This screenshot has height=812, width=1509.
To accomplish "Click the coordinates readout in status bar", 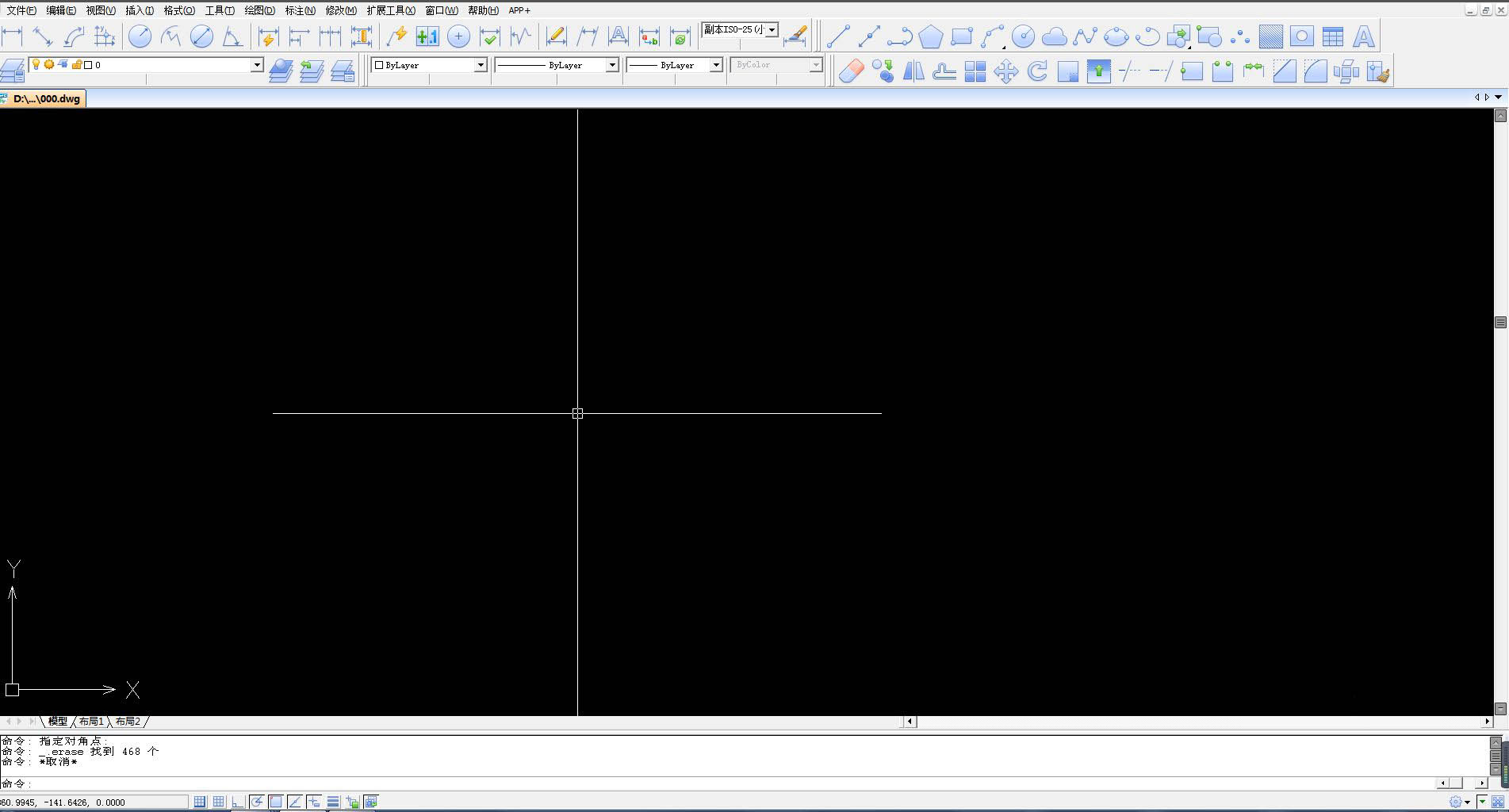I will click(x=94, y=802).
